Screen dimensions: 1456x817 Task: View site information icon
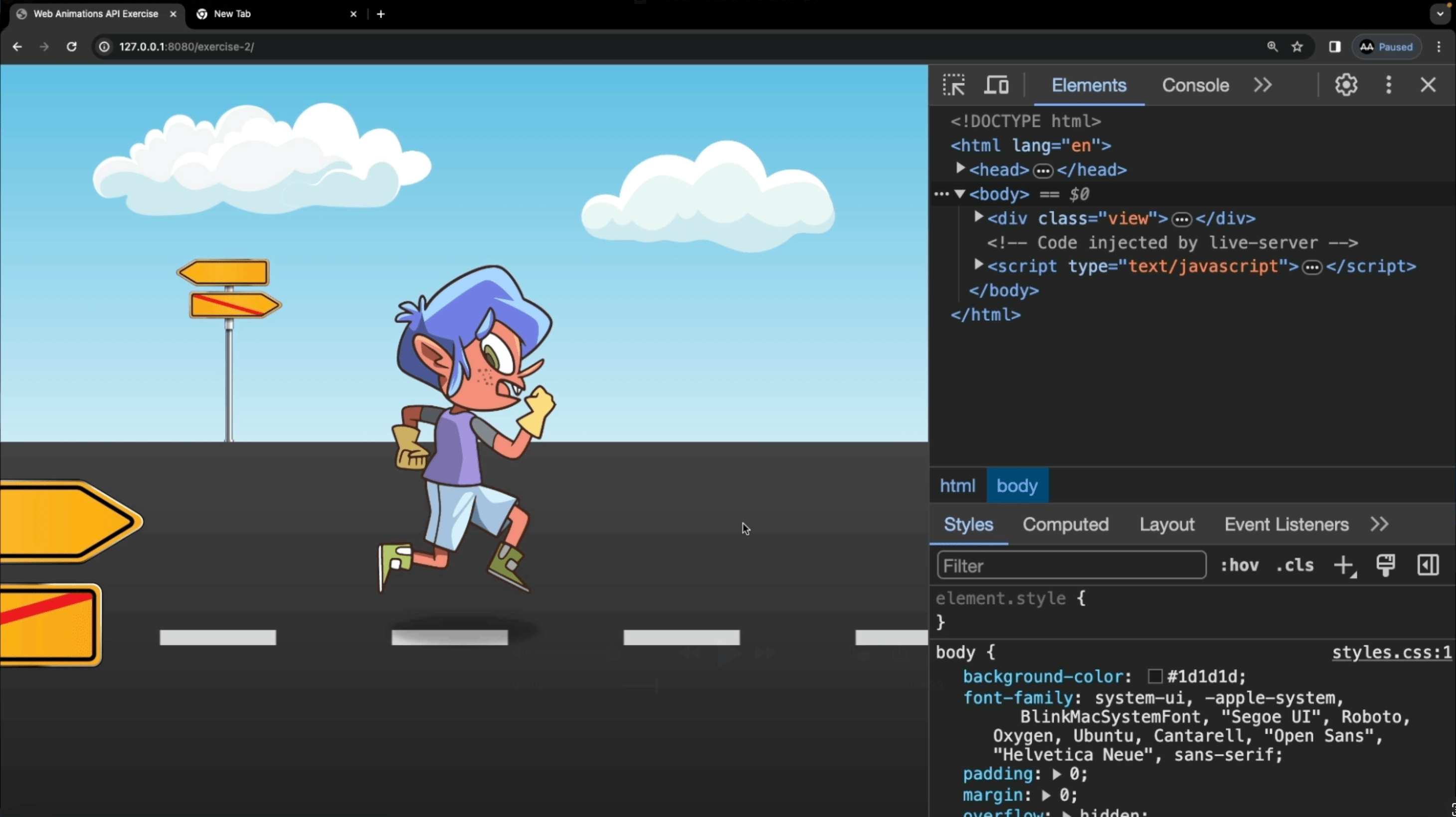[x=105, y=47]
